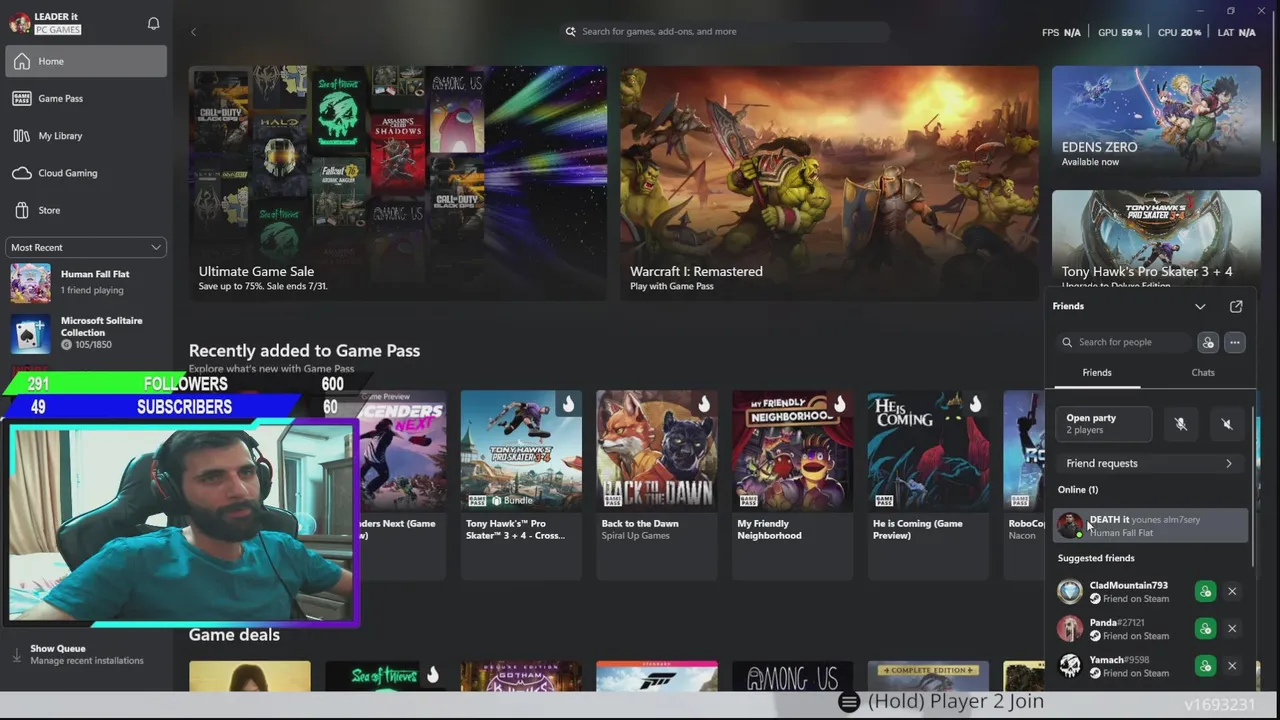The width and height of the screenshot is (1280, 720).
Task: Open the Store page
Action: point(86,210)
